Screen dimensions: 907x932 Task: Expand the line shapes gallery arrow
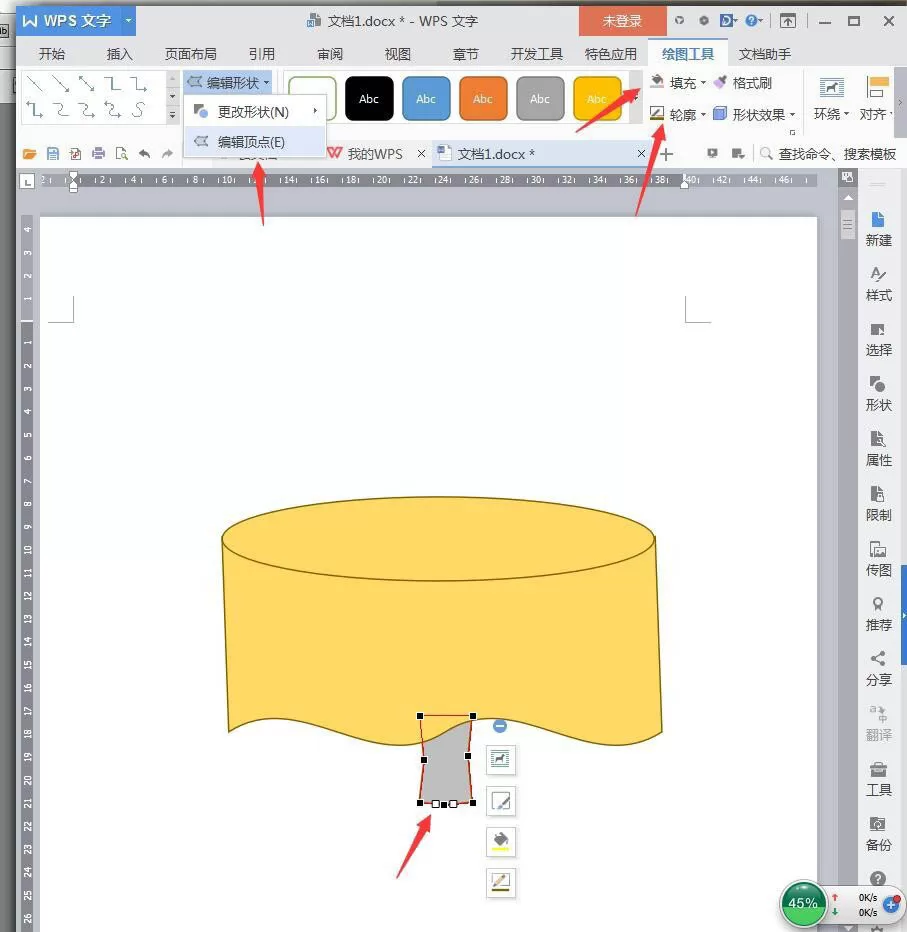172,115
